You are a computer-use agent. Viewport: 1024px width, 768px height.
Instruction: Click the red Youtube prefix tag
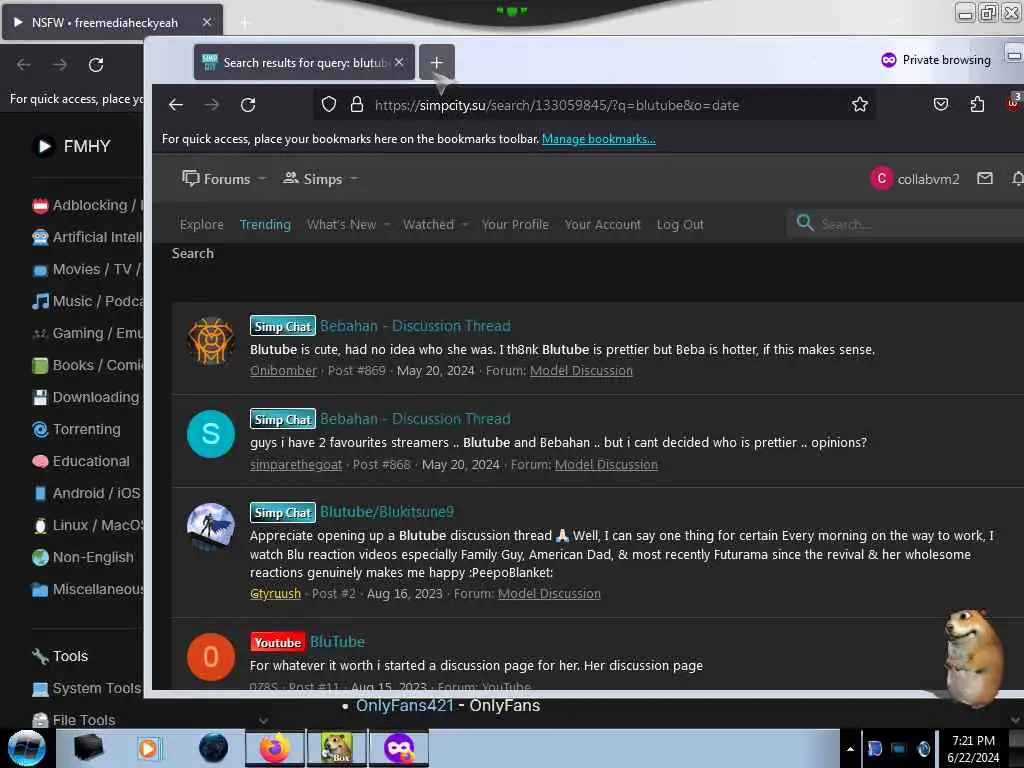pos(278,642)
